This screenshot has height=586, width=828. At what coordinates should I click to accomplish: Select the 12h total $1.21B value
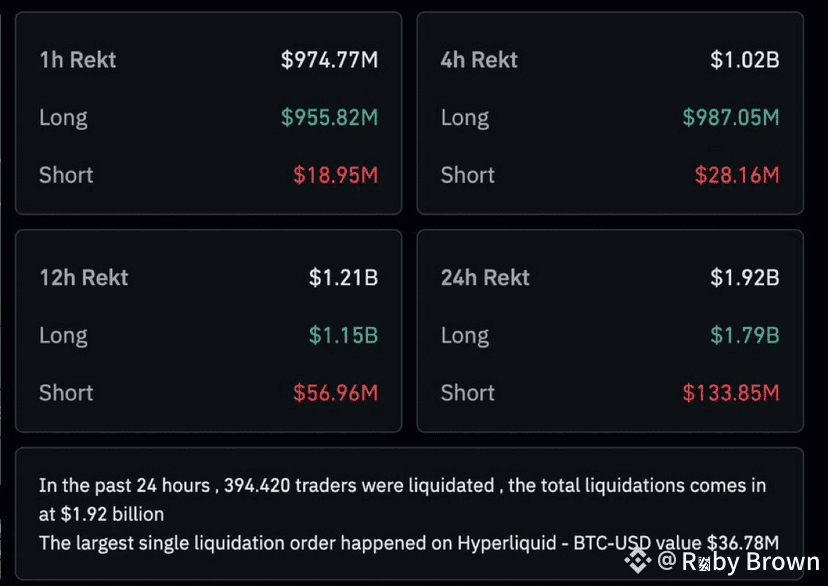pyautogui.click(x=343, y=278)
